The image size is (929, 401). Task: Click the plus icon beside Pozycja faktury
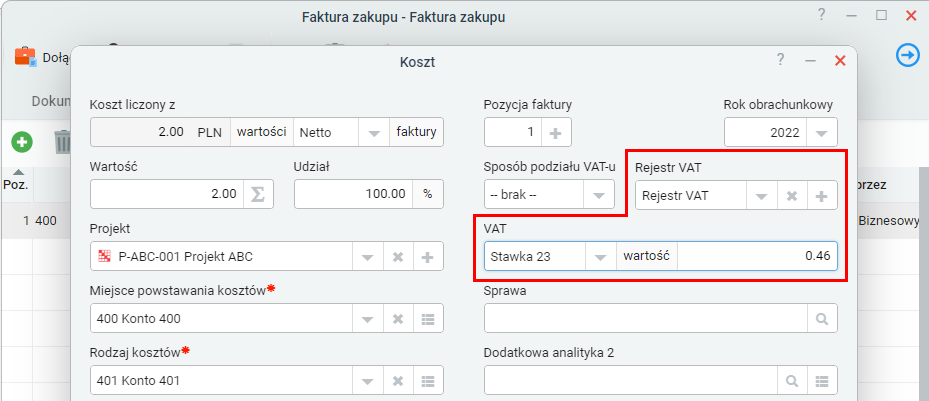click(554, 132)
